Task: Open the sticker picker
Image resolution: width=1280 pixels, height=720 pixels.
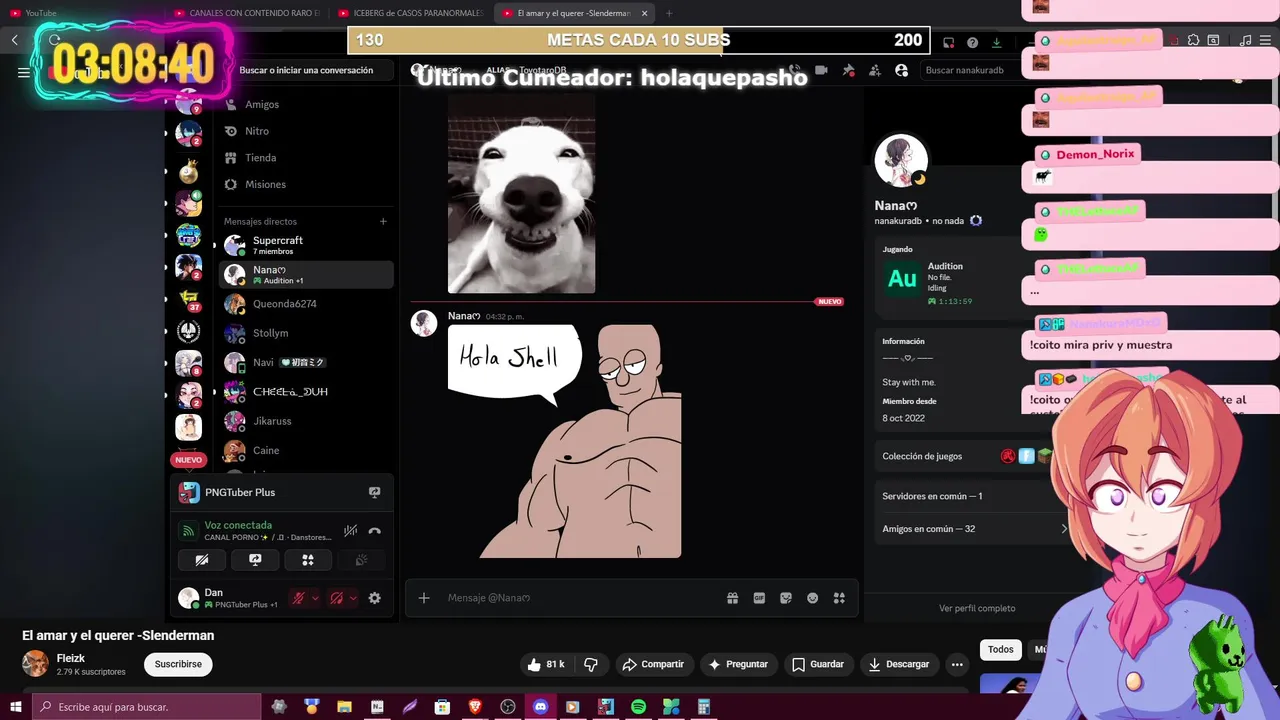Action: [x=786, y=598]
